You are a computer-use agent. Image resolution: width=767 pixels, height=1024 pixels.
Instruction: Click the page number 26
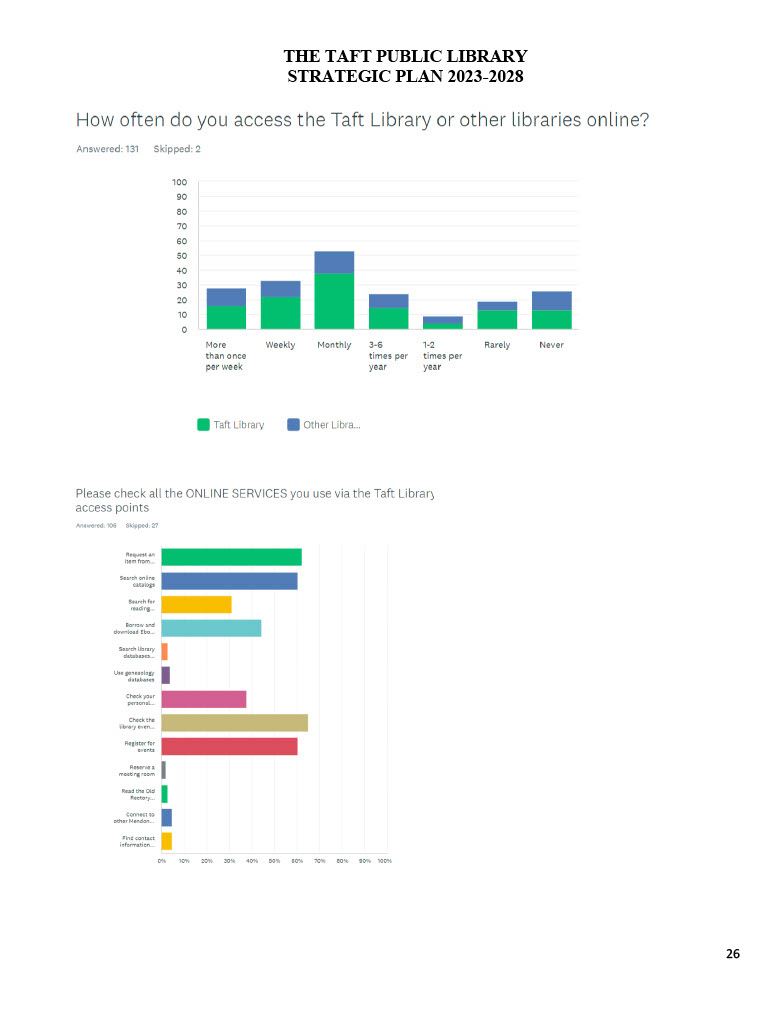[x=732, y=954]
